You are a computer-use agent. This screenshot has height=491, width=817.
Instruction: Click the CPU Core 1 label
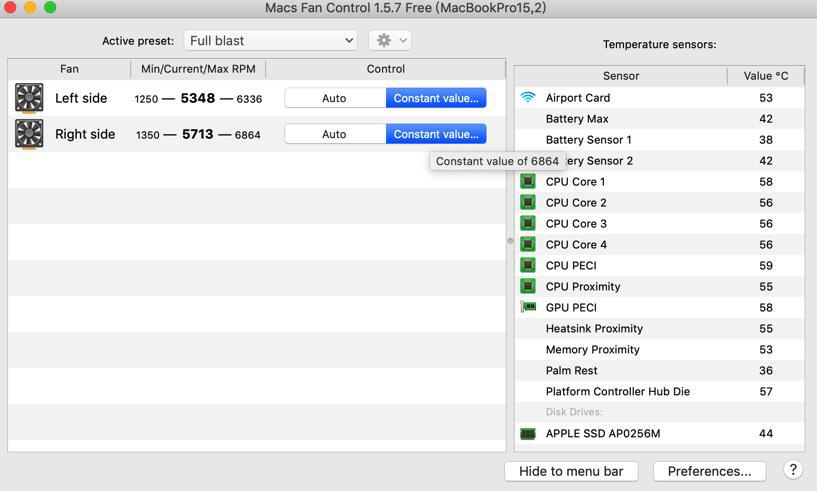coord(575,181)
